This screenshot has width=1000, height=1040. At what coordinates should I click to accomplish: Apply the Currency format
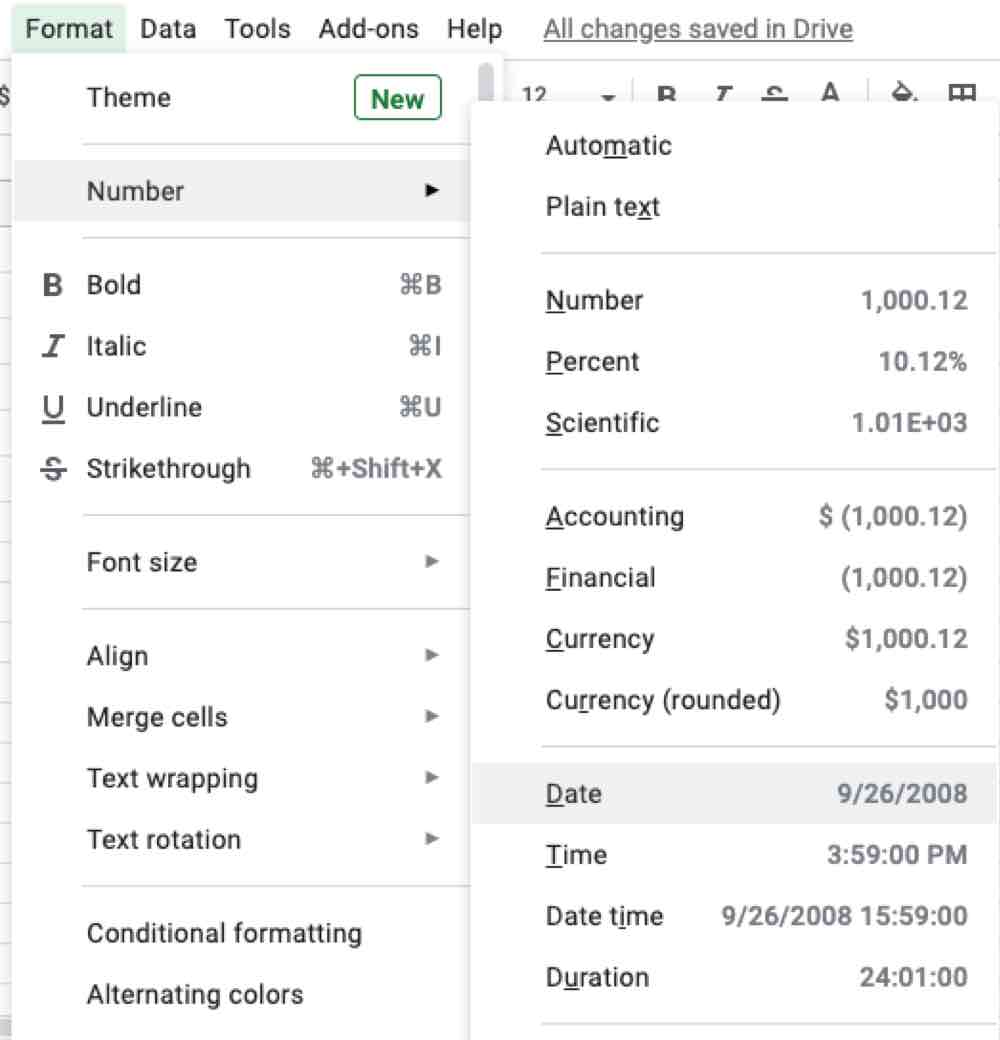click(700, 638)
